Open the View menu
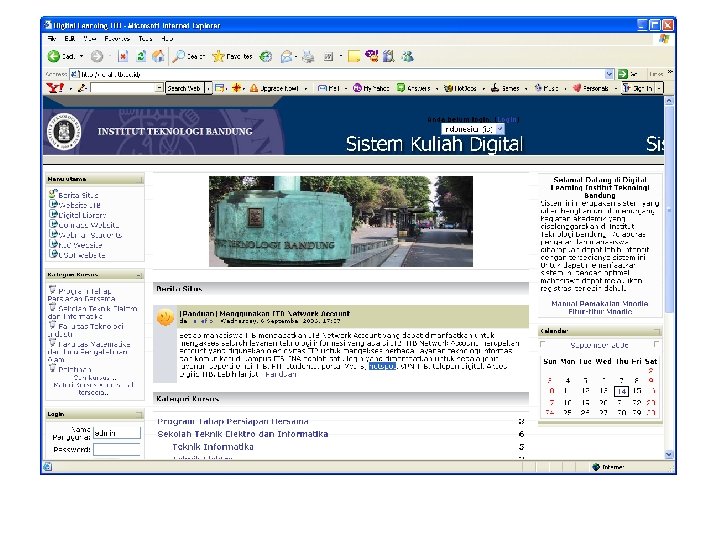Viewport: 720px width, 540px height. pos(90,39)
